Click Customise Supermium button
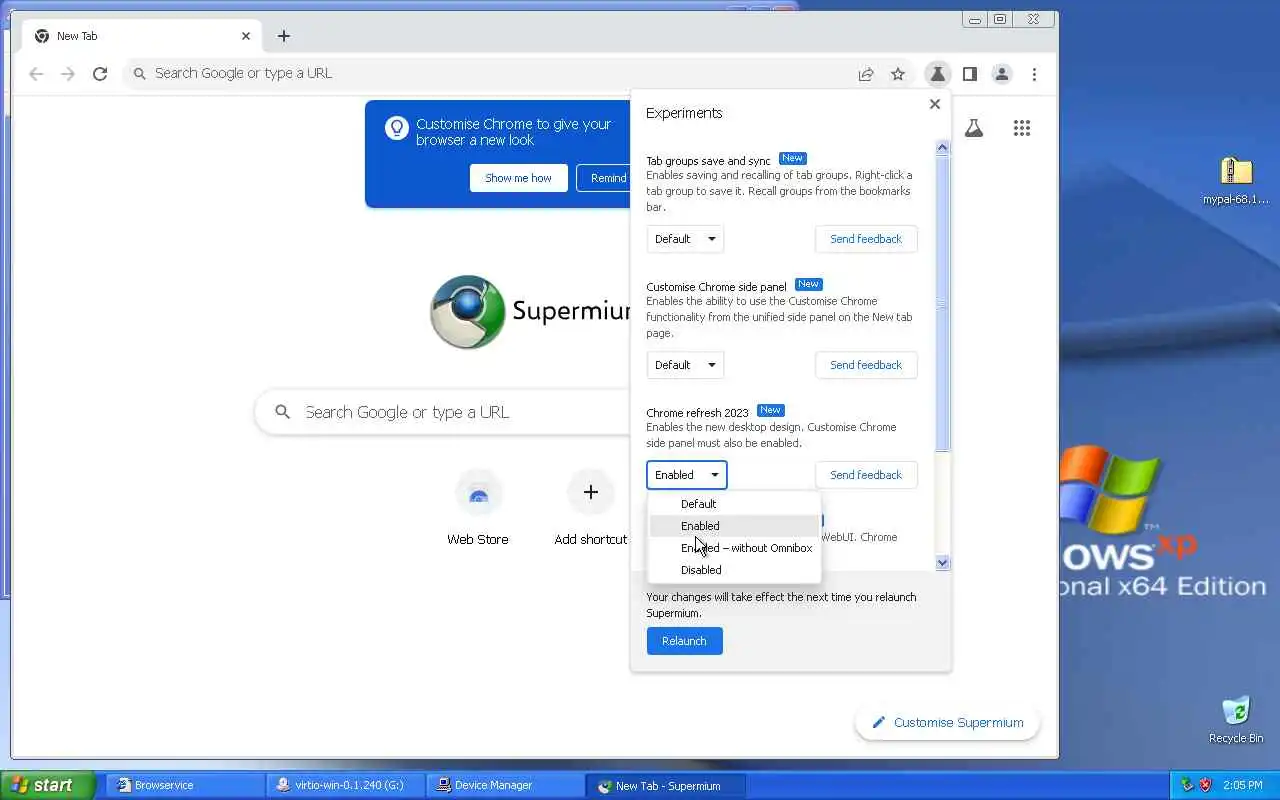Image resolution: width=1280 pixels, height=800 pixels. [x=948, y=722]
